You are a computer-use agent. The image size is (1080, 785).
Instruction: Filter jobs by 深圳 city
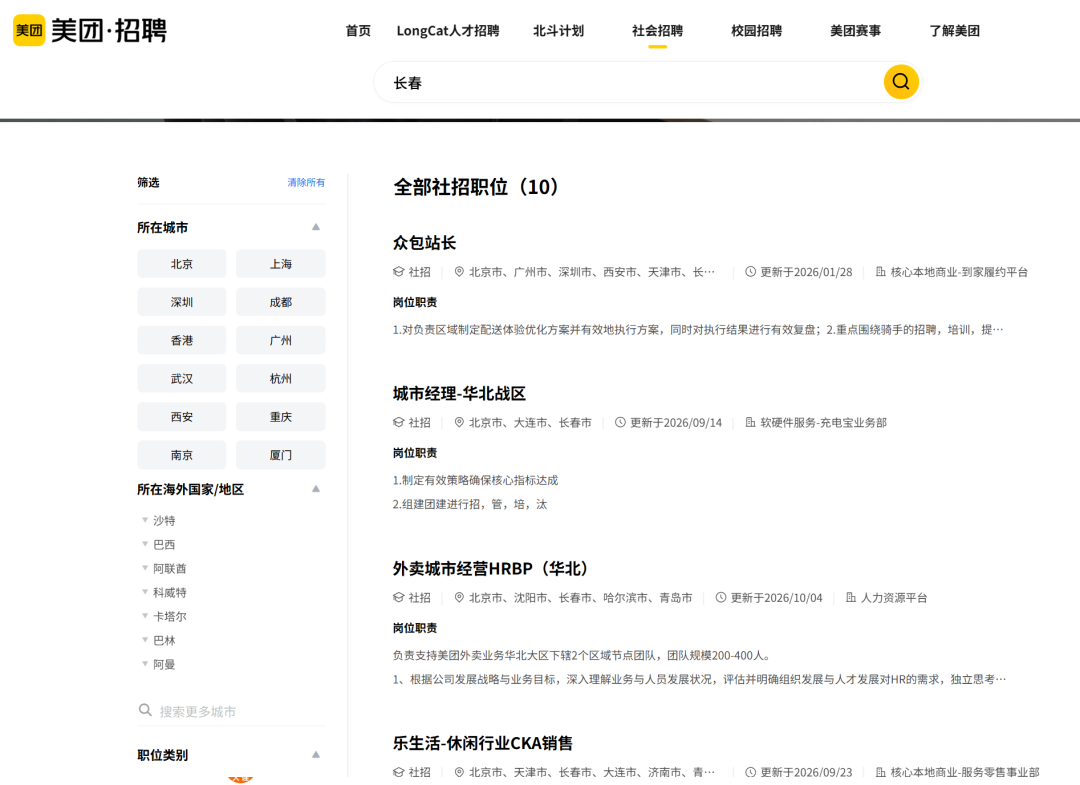pos(182,302)
